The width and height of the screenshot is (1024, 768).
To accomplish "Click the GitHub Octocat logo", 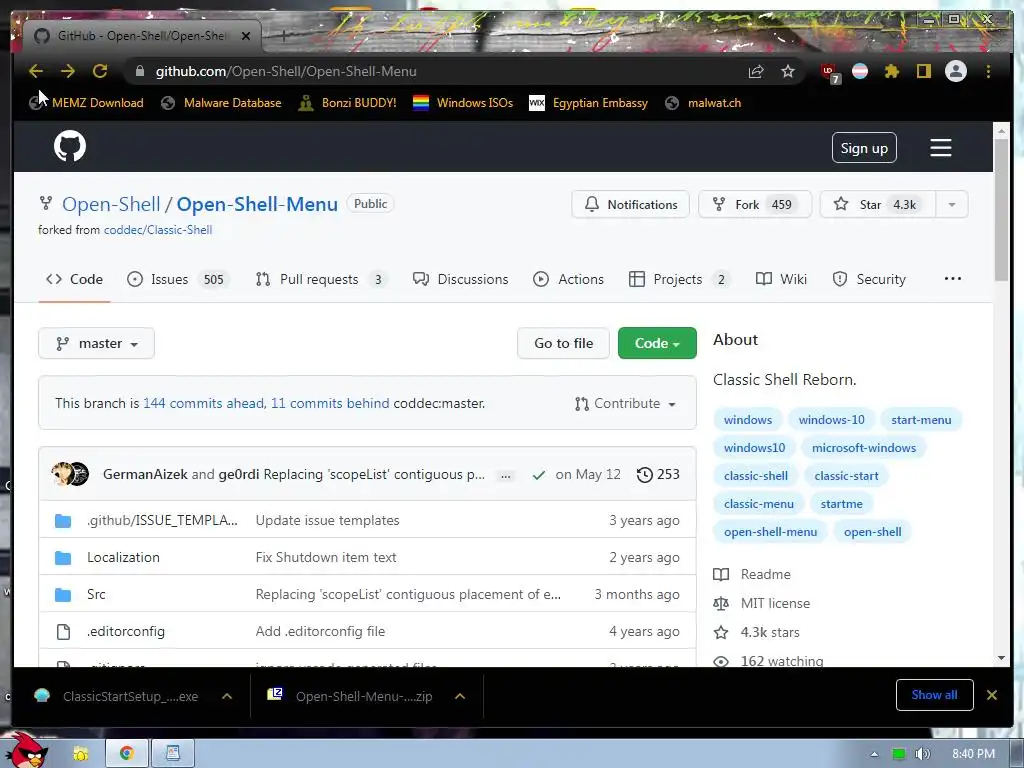I will tap(70, 146).
